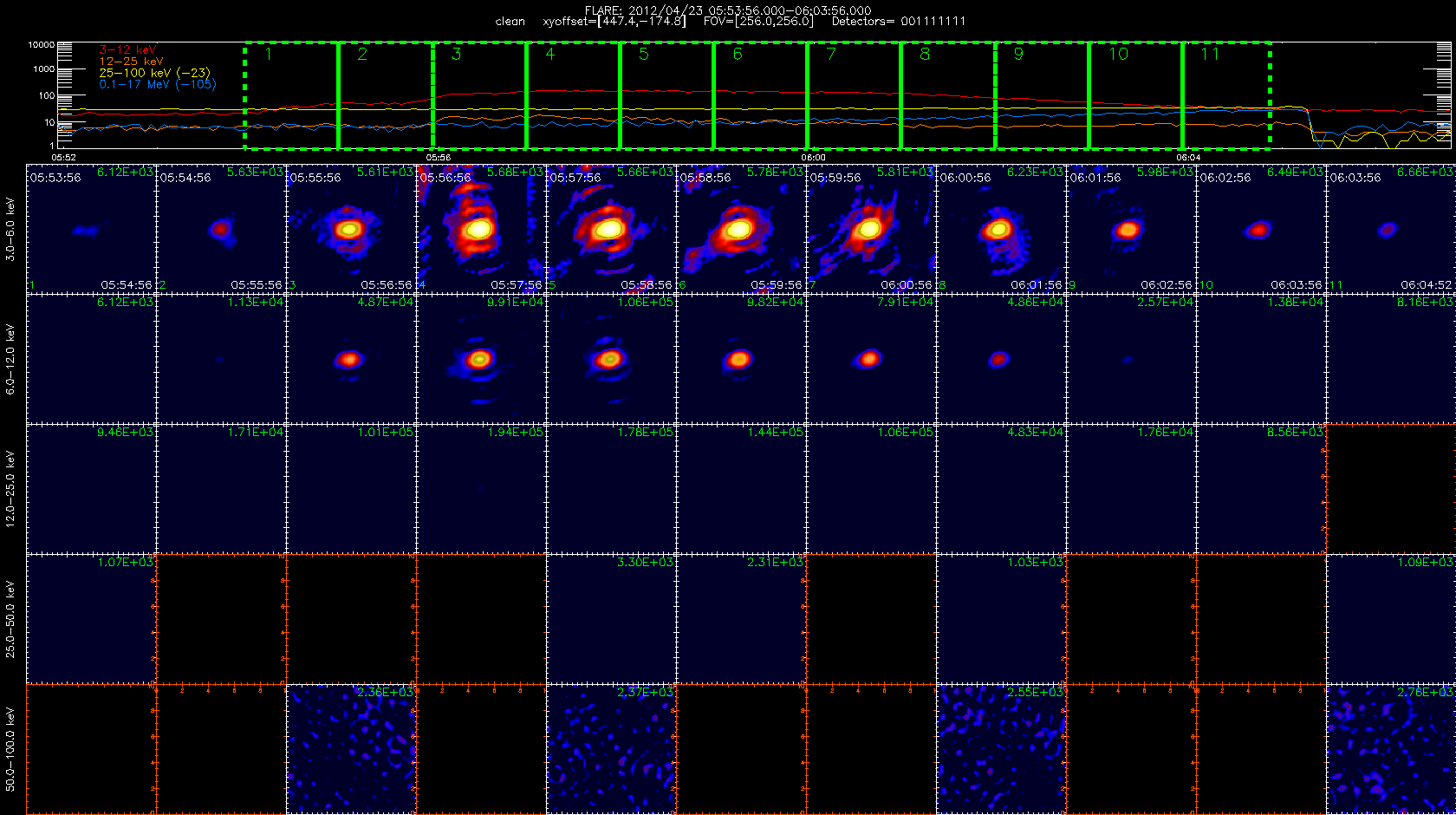Open the 12.0-25.0 keV image labeled 1.78E+05

[611, 489]
